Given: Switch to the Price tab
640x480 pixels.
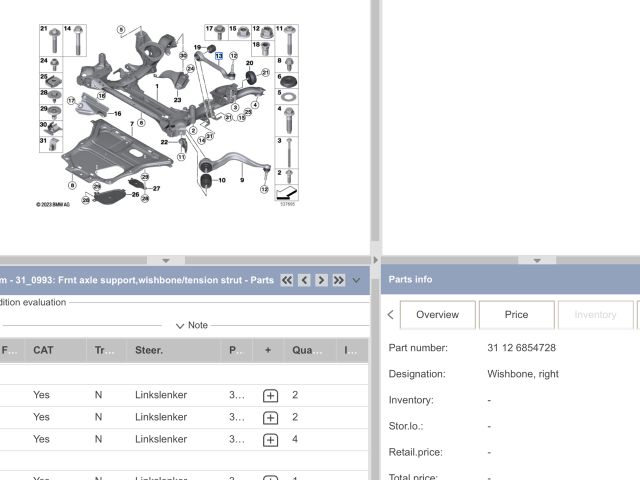Looking at the screenshot, I should coord(516,315).
